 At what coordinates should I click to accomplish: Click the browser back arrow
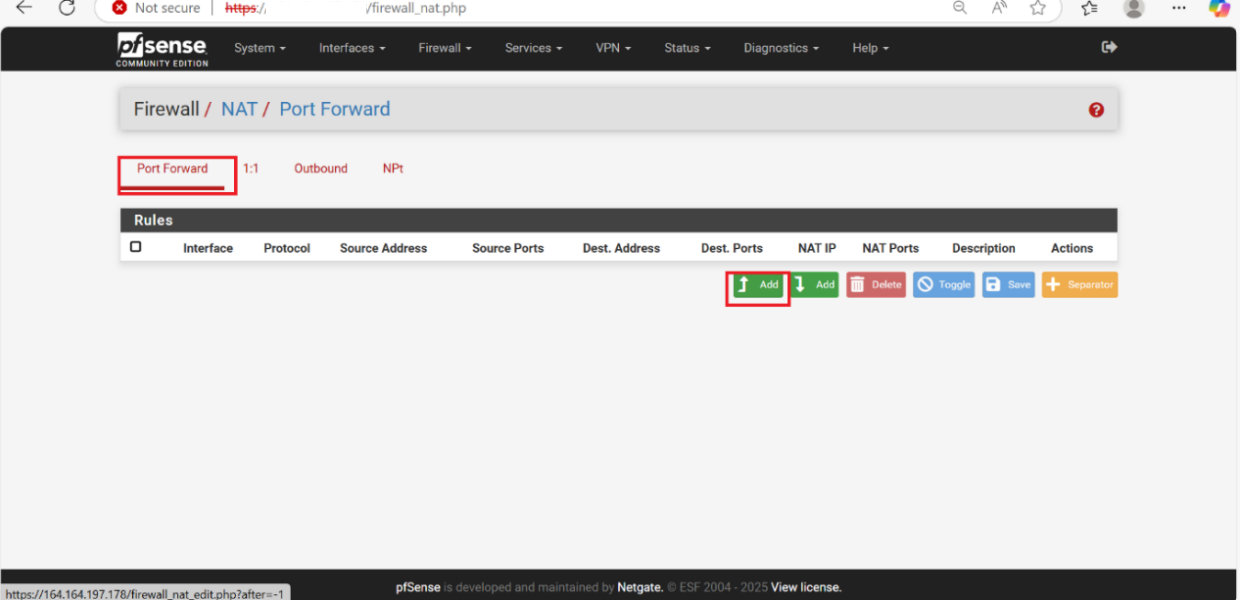[24, 8]
